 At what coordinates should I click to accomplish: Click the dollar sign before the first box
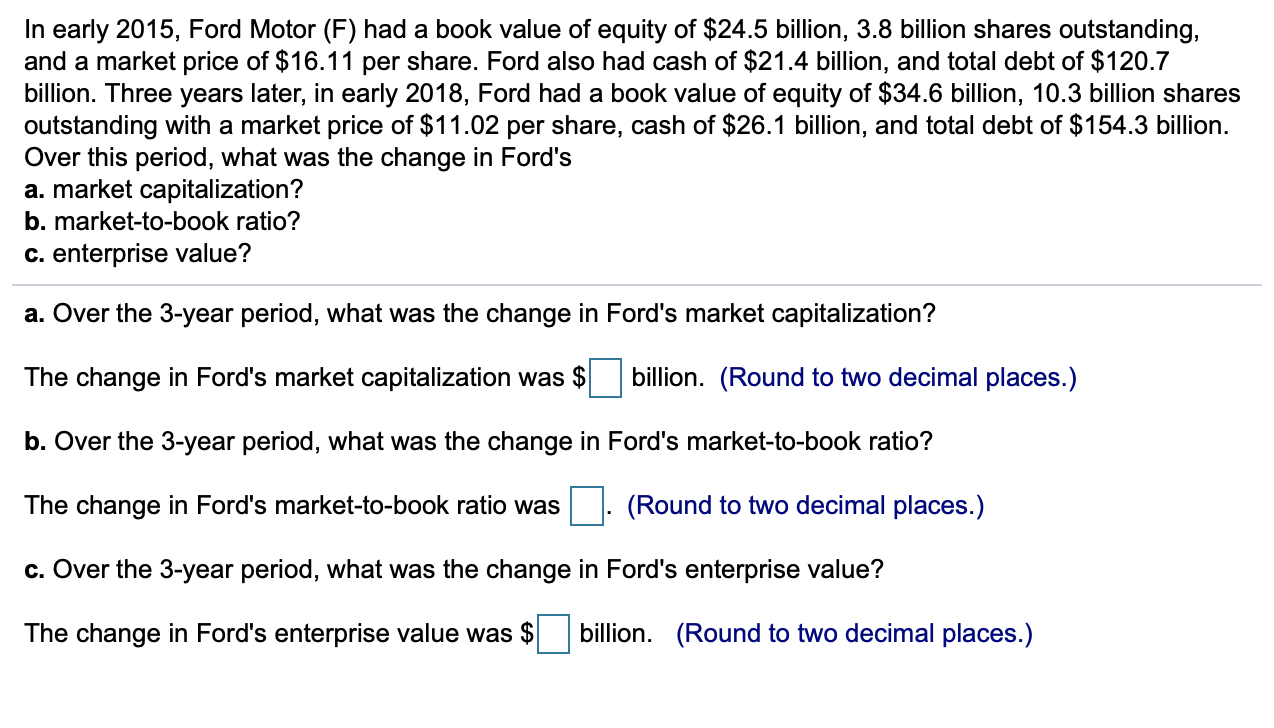pyautogui.click(x=578, y=377)
